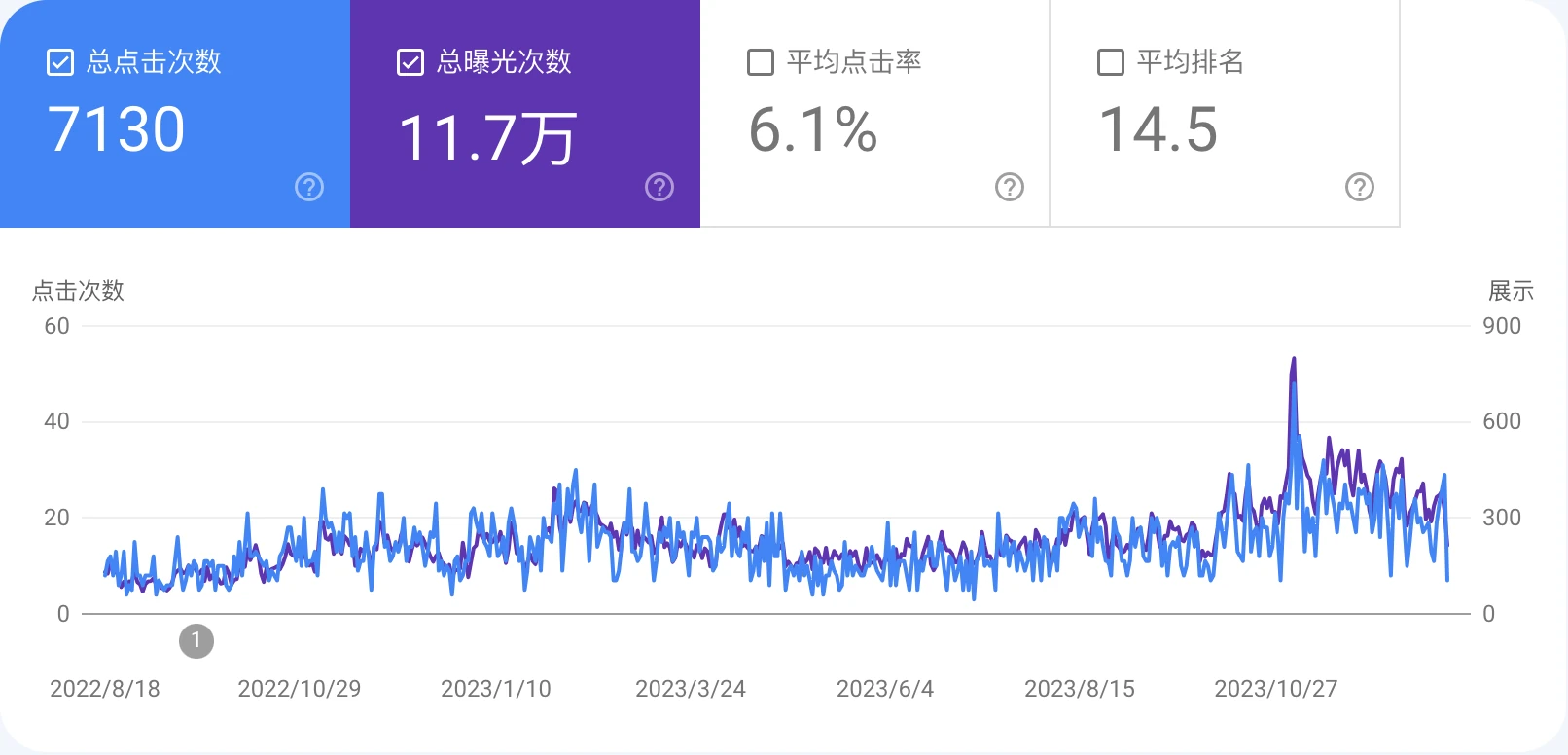
Task: Select the 6.1% average CTR value
Action: click(x=813, y=129)
